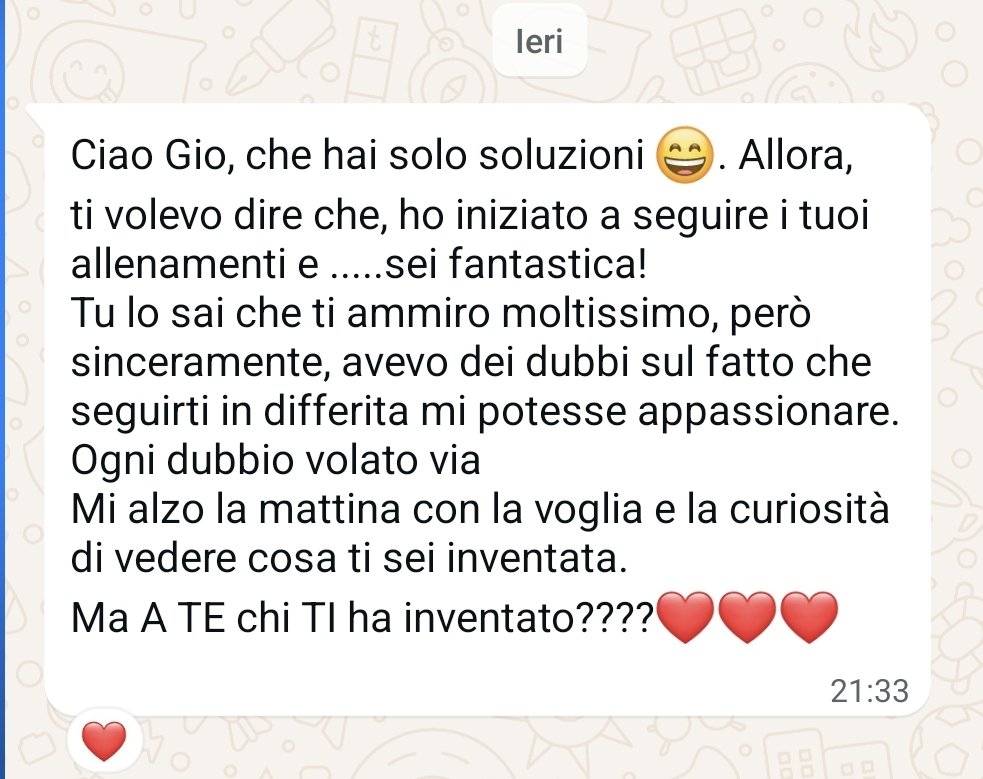Click the line 'Ogni dubbio volato via'
The width and height of the screenshot is (983, 779).
(x=276, y=461)
